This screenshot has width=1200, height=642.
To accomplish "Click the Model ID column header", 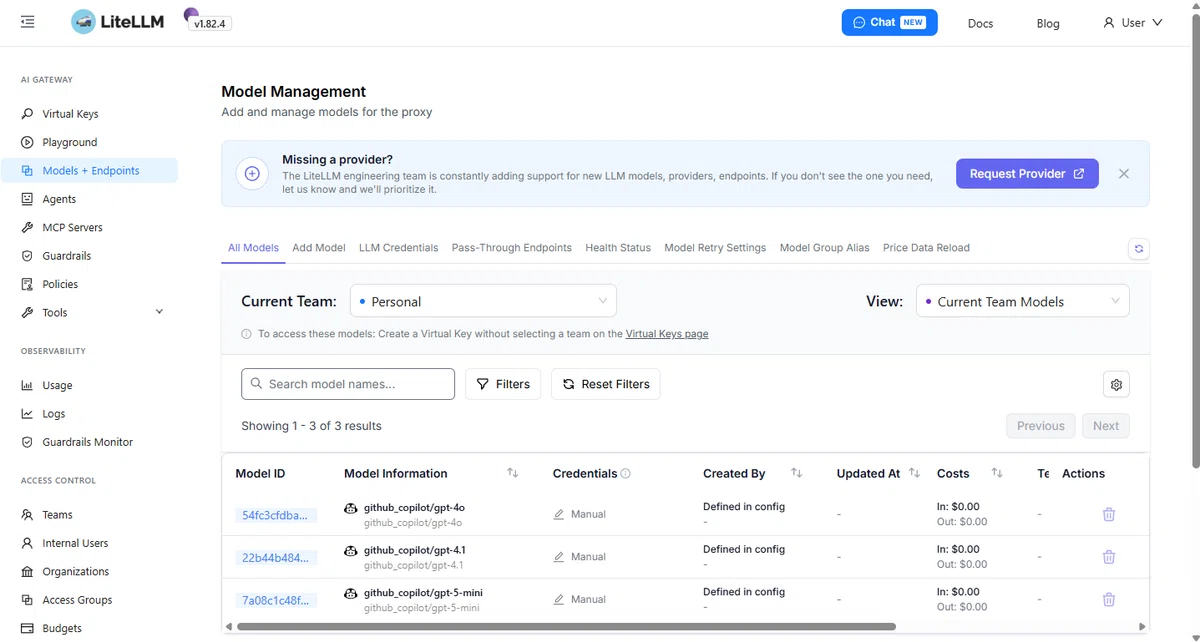I will tap(260, 473).
